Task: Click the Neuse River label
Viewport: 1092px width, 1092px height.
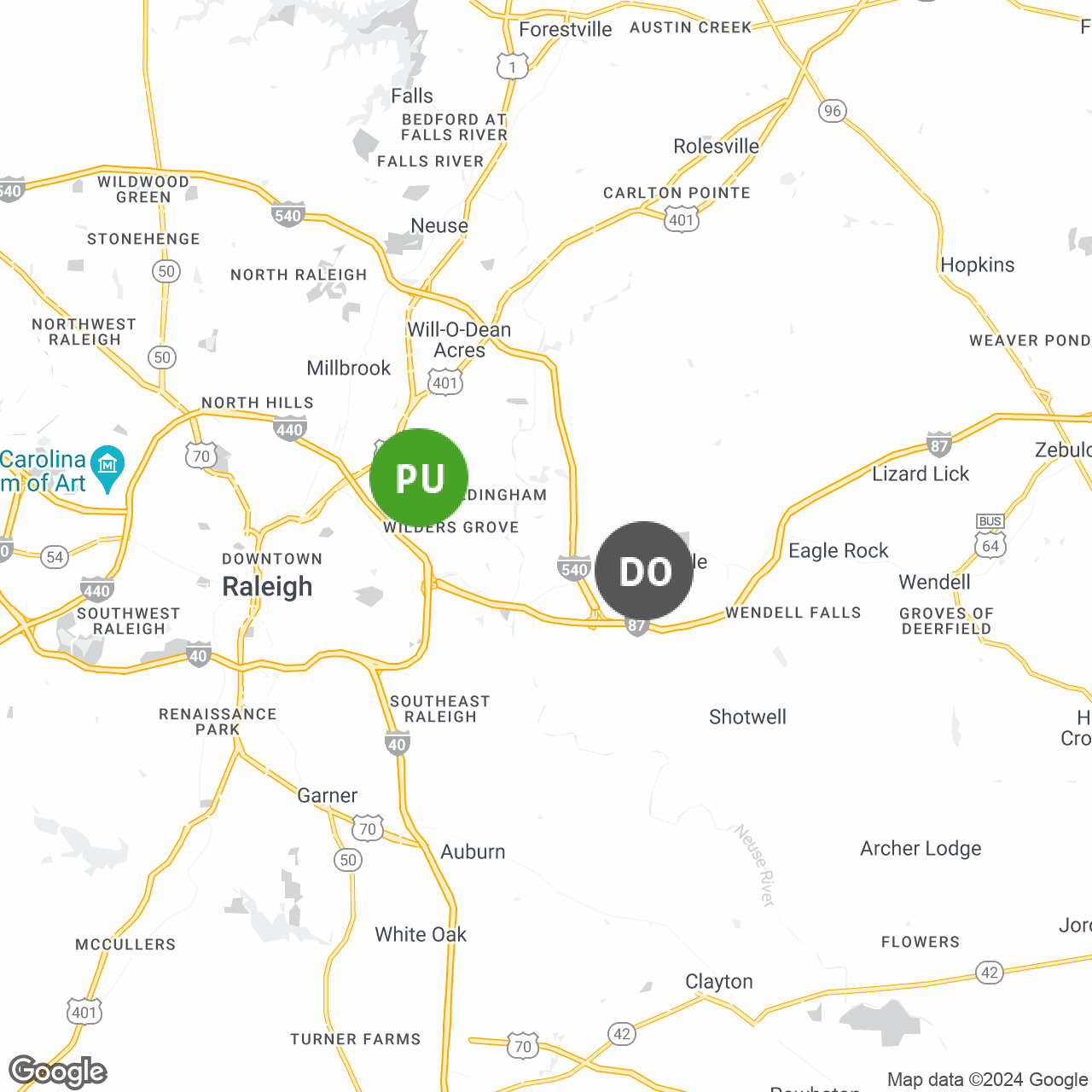Action: [x=756, y=865]
